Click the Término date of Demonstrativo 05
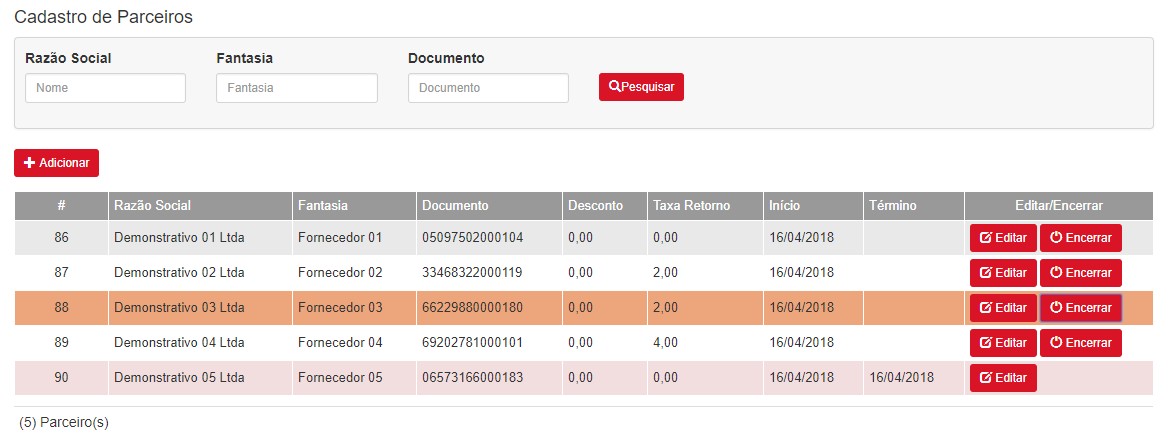Viewport: 1174px width, 439px height. (x=901, y=378)
